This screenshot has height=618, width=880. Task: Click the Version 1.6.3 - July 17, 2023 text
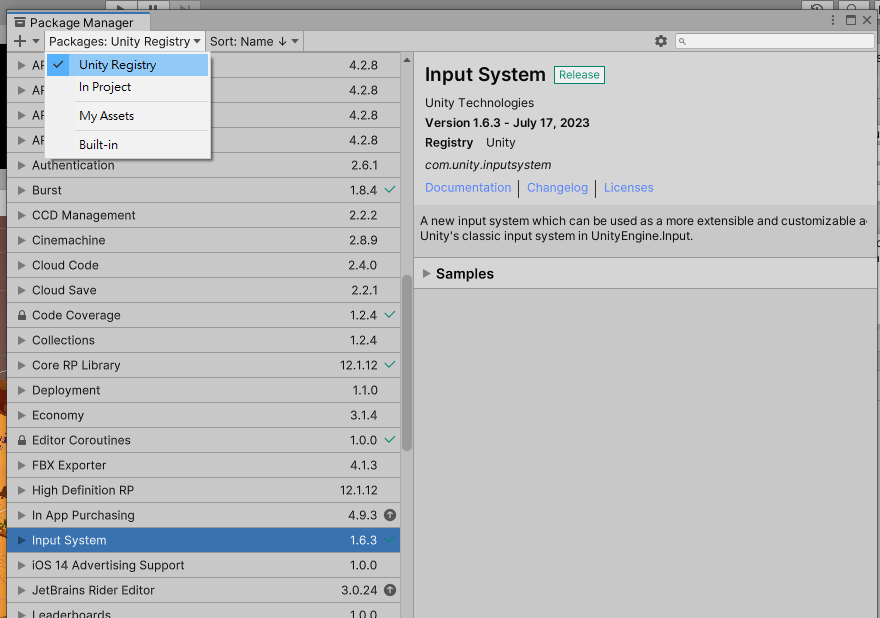point(507,123)
